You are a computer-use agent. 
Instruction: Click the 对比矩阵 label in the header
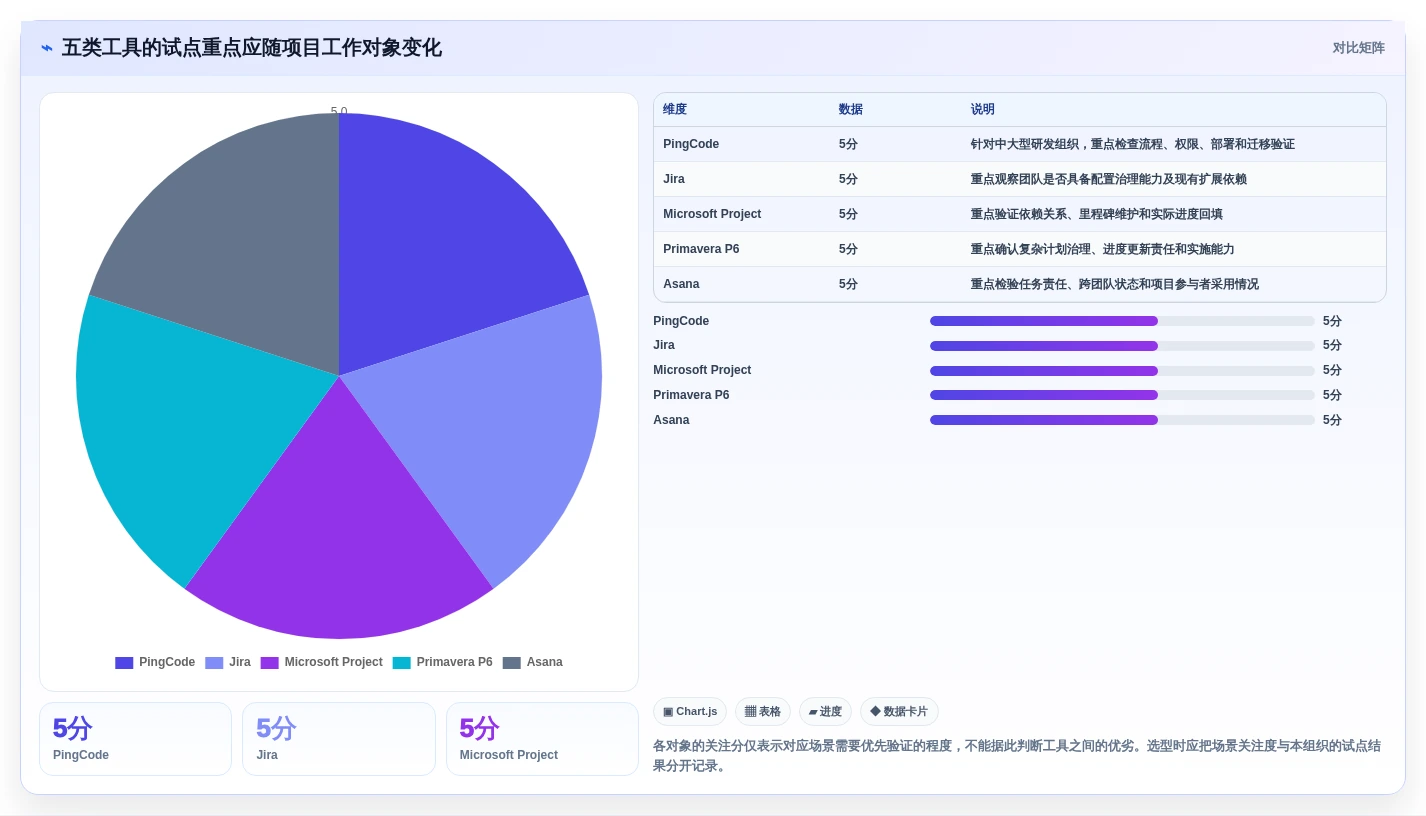(1359, 48)
